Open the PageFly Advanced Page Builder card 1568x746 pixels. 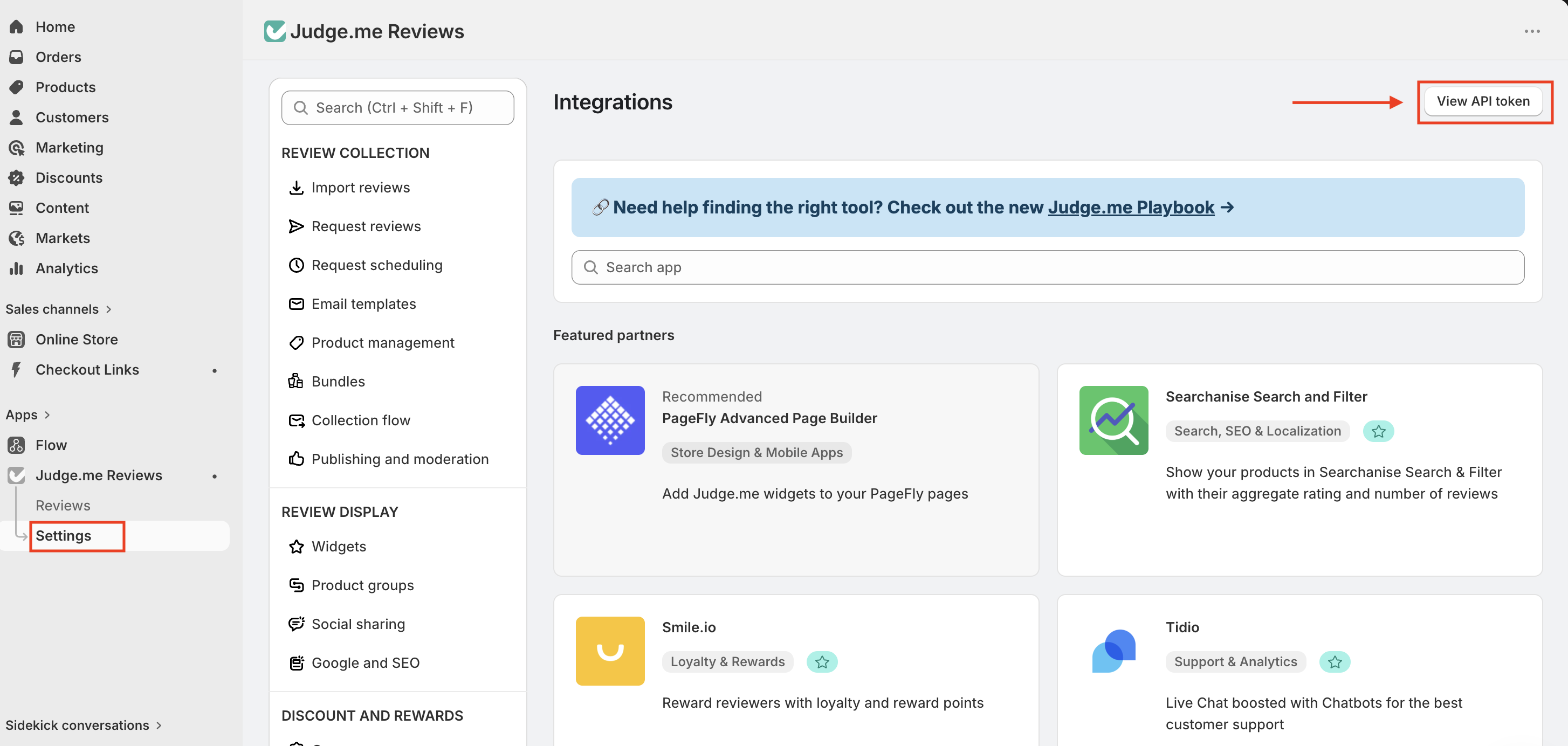795,469
